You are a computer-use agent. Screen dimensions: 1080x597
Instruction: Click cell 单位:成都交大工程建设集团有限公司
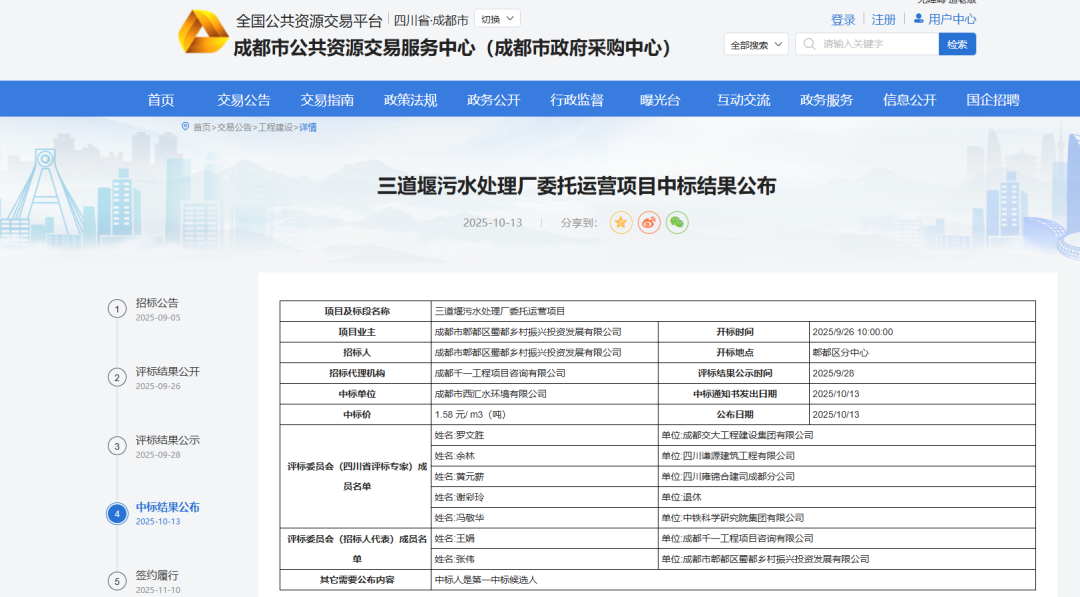[847, 435]
